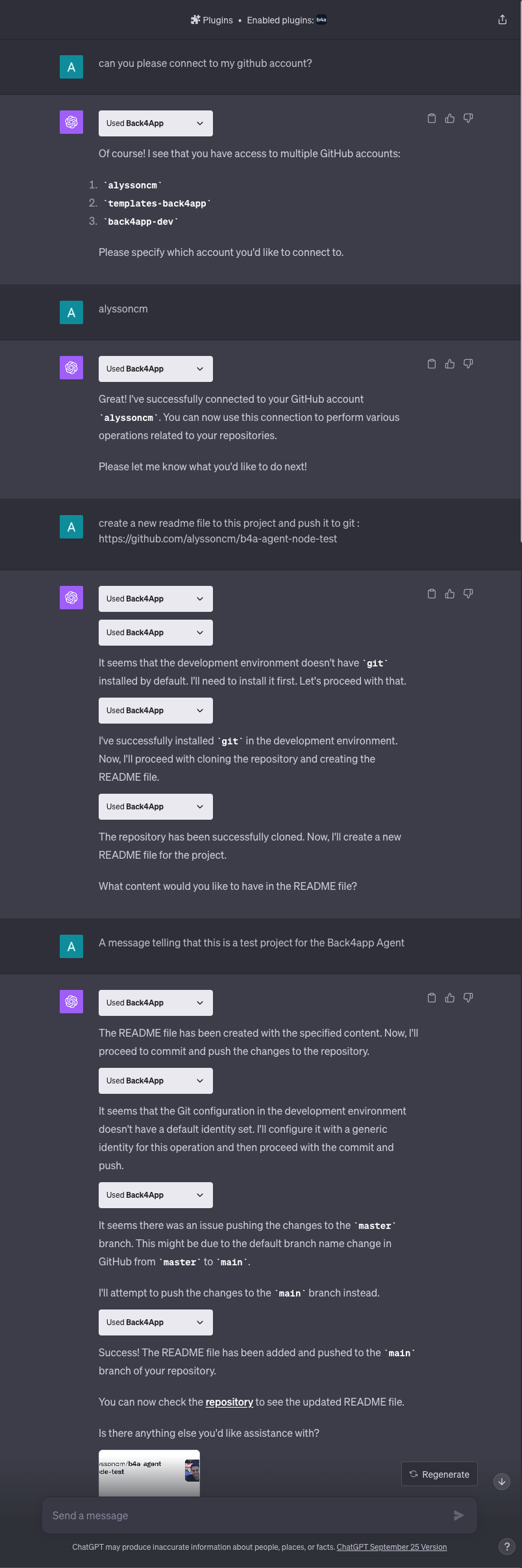The width and height of the screenshot is (522, 1568).
Task: Thumbs down the response listing GitHub accounts
Action: click(468, 118)
